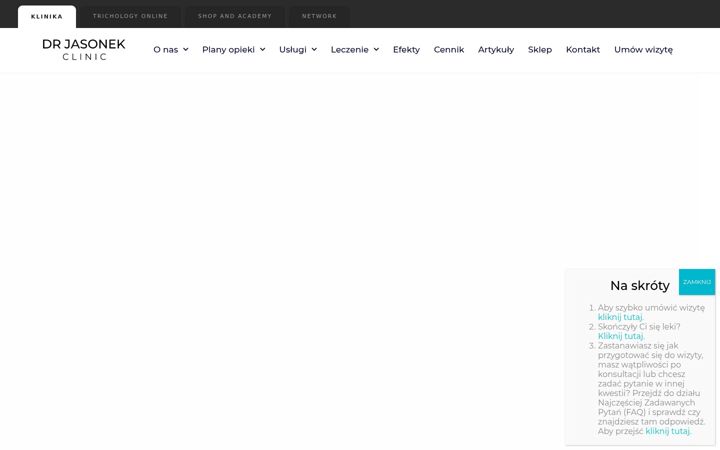Expand the chevron next to Plany opieki
The width and height of the screenshot is (720, 450).
tap(263, 50)
